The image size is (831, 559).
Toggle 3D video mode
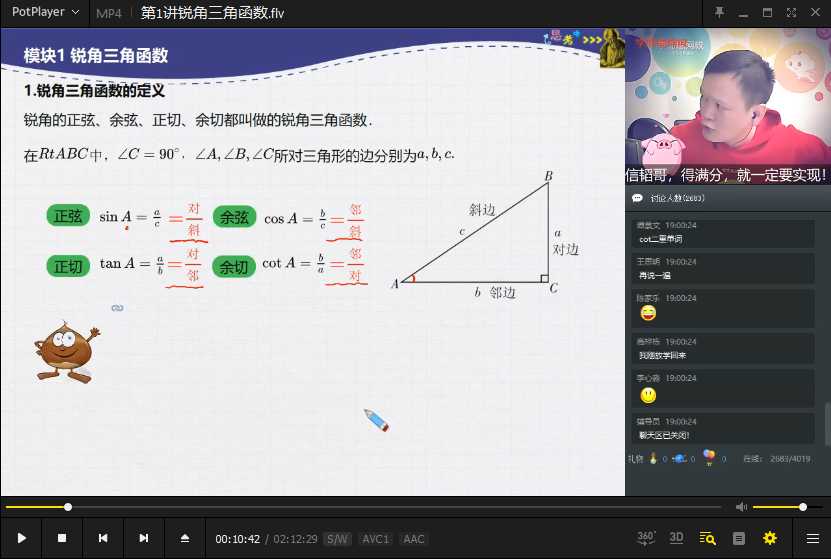(677, 538)
